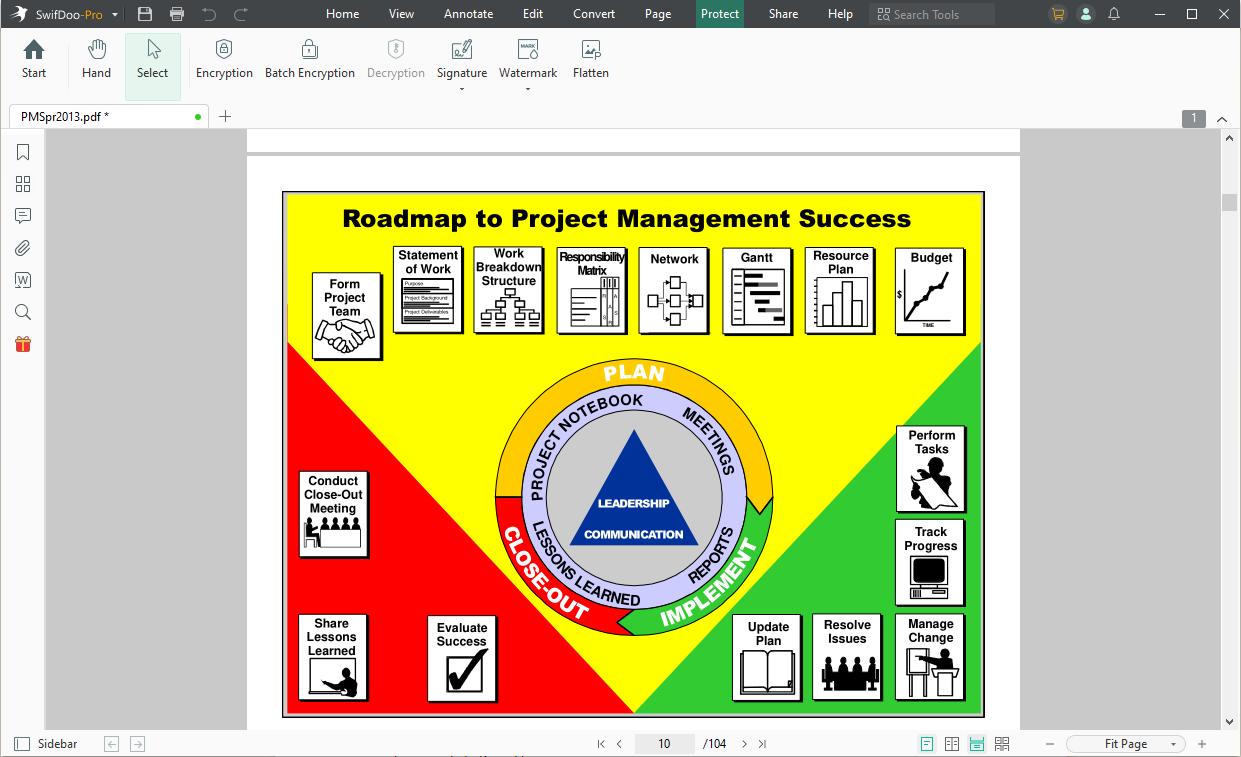This screenshot has width=1241, height=757.
Task: Expand the Watermark dropdown
Action: point(528,89)
